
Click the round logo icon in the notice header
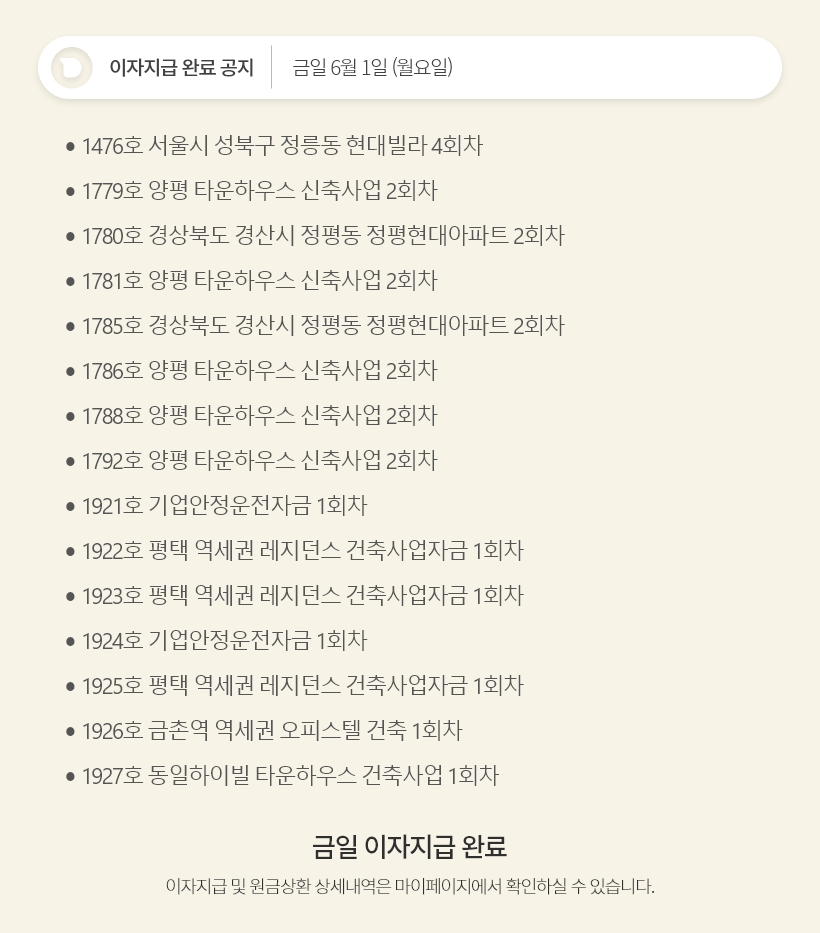click(72, 68)
